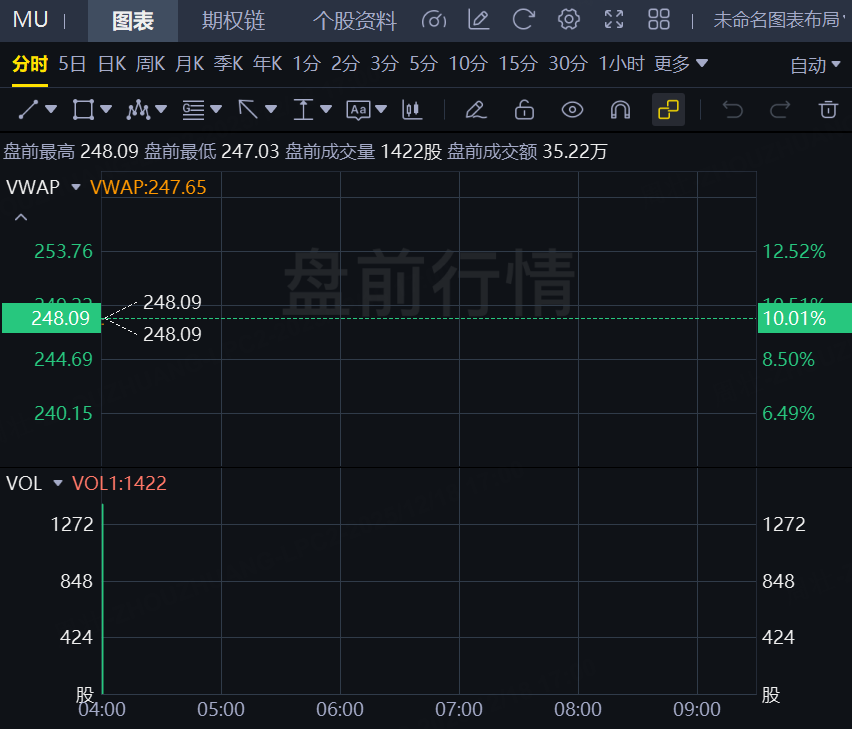Toggle drawing visibility with the eye icon
Screen dimensions: 852x729
pos(572,110)
